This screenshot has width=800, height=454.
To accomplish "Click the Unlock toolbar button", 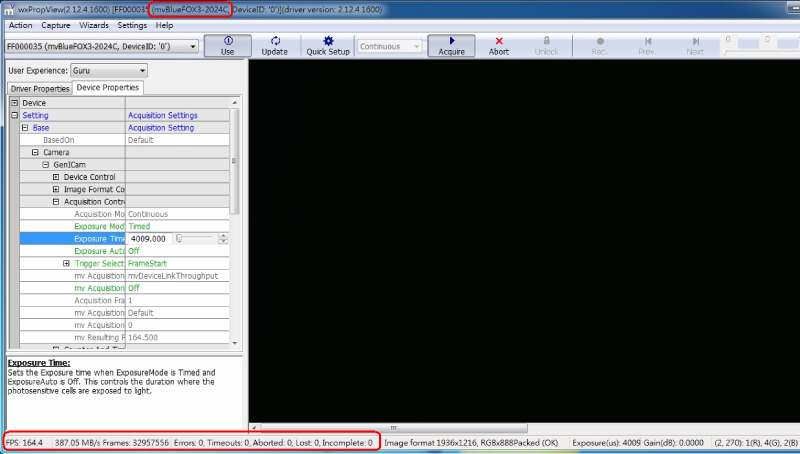I will 547,46.
